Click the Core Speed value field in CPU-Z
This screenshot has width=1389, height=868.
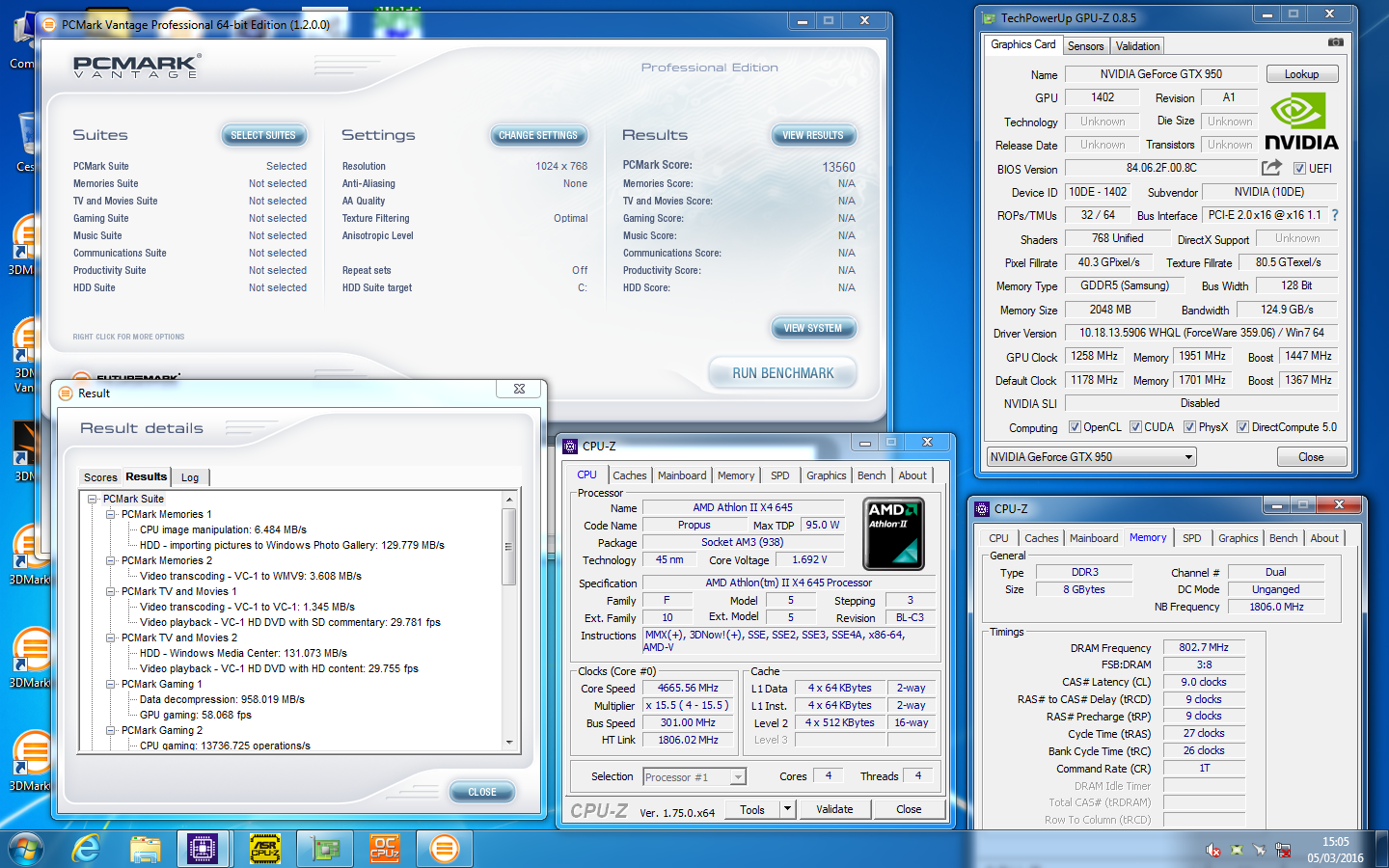click(689, 689)
